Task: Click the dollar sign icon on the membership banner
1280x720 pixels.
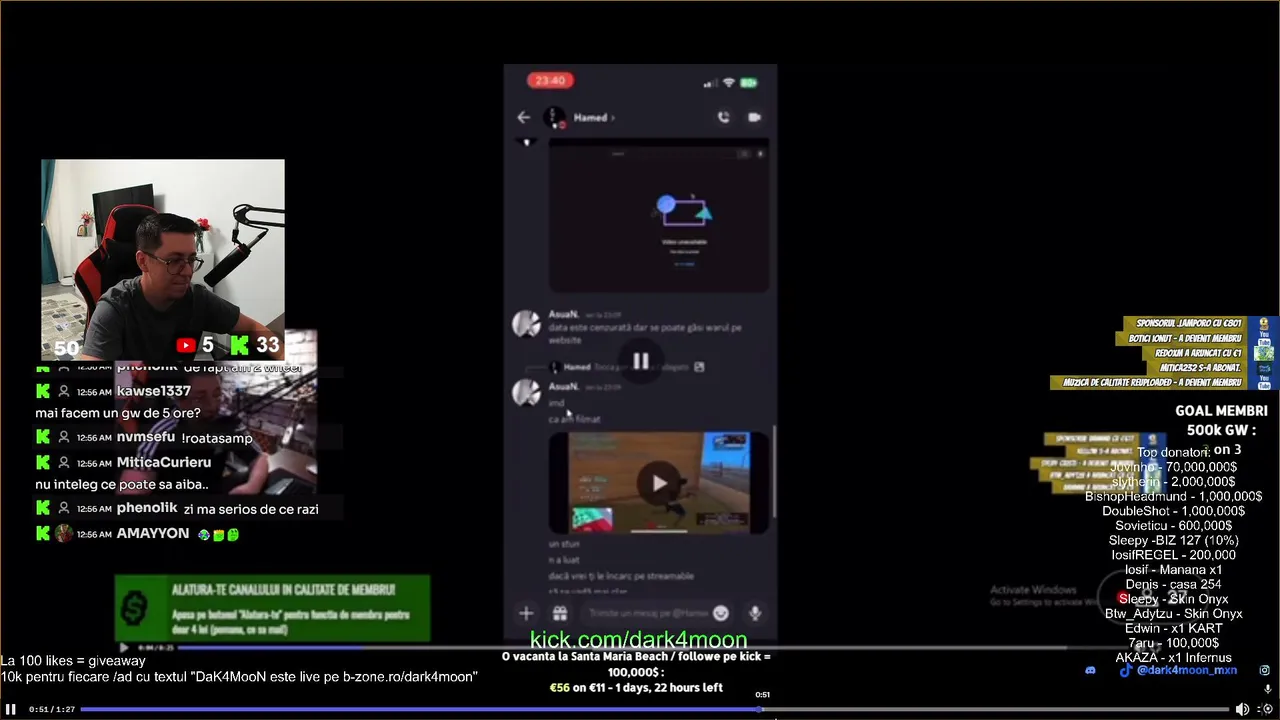Action: click(136, 606)
